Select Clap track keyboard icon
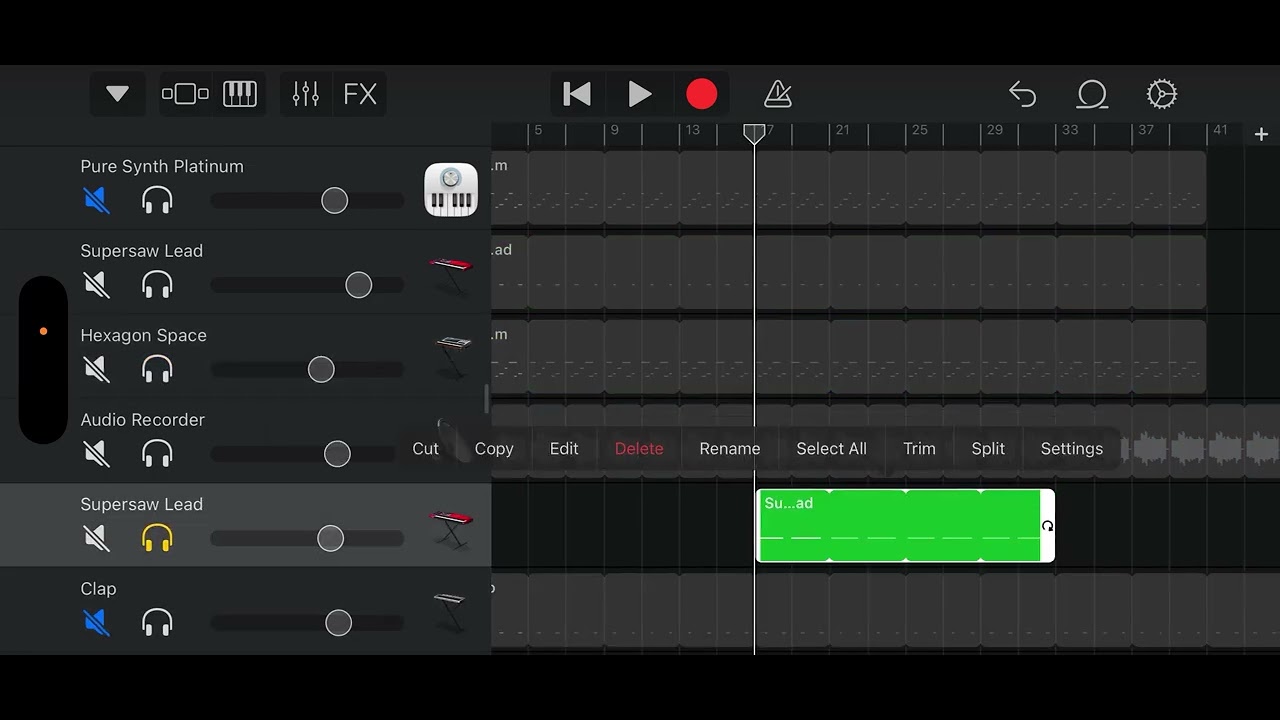The height and width of the screenshot is (720, 1280). (450, 612)
